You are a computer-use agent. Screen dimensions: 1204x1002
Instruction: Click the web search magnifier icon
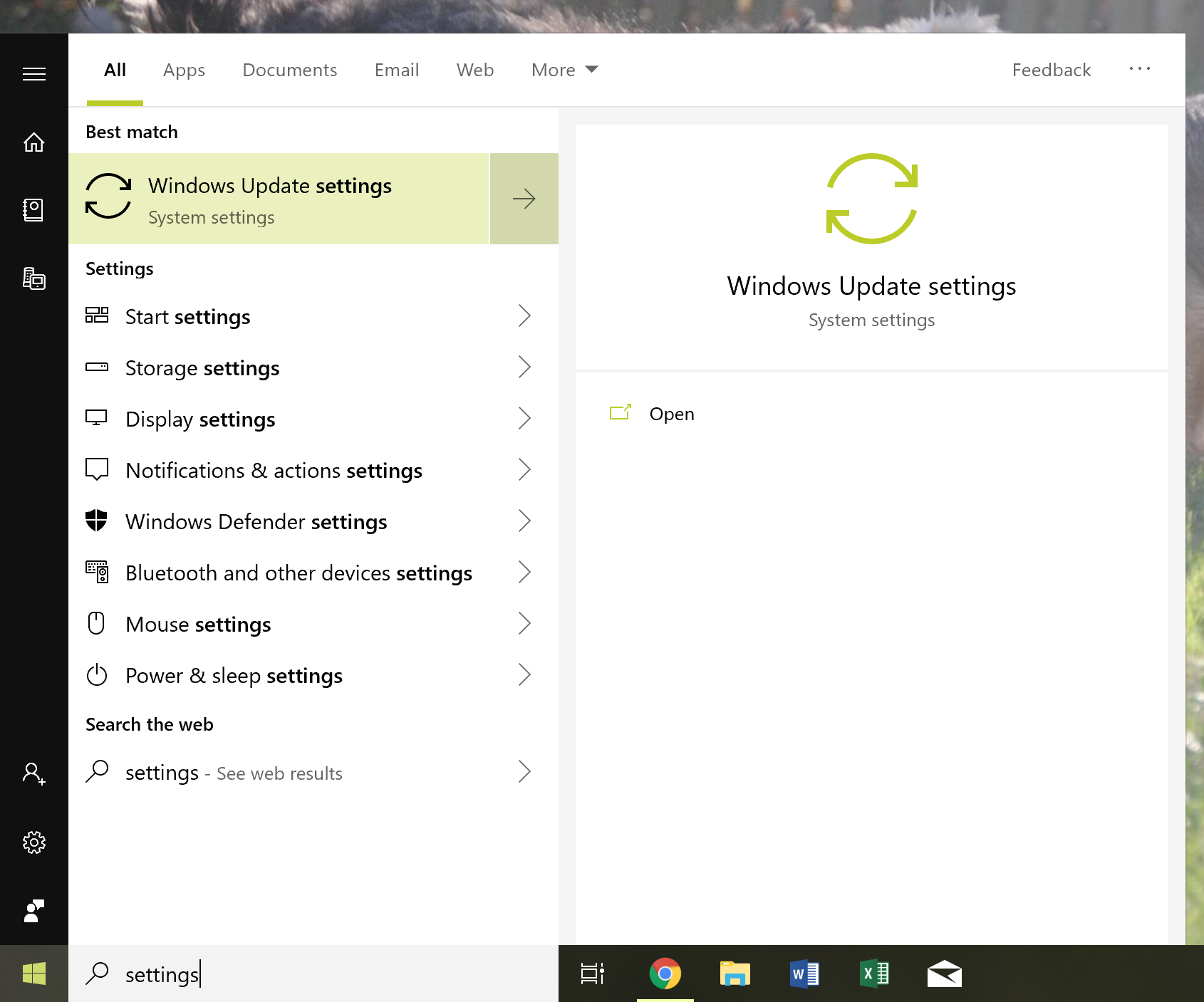click(x=97, y=771)
